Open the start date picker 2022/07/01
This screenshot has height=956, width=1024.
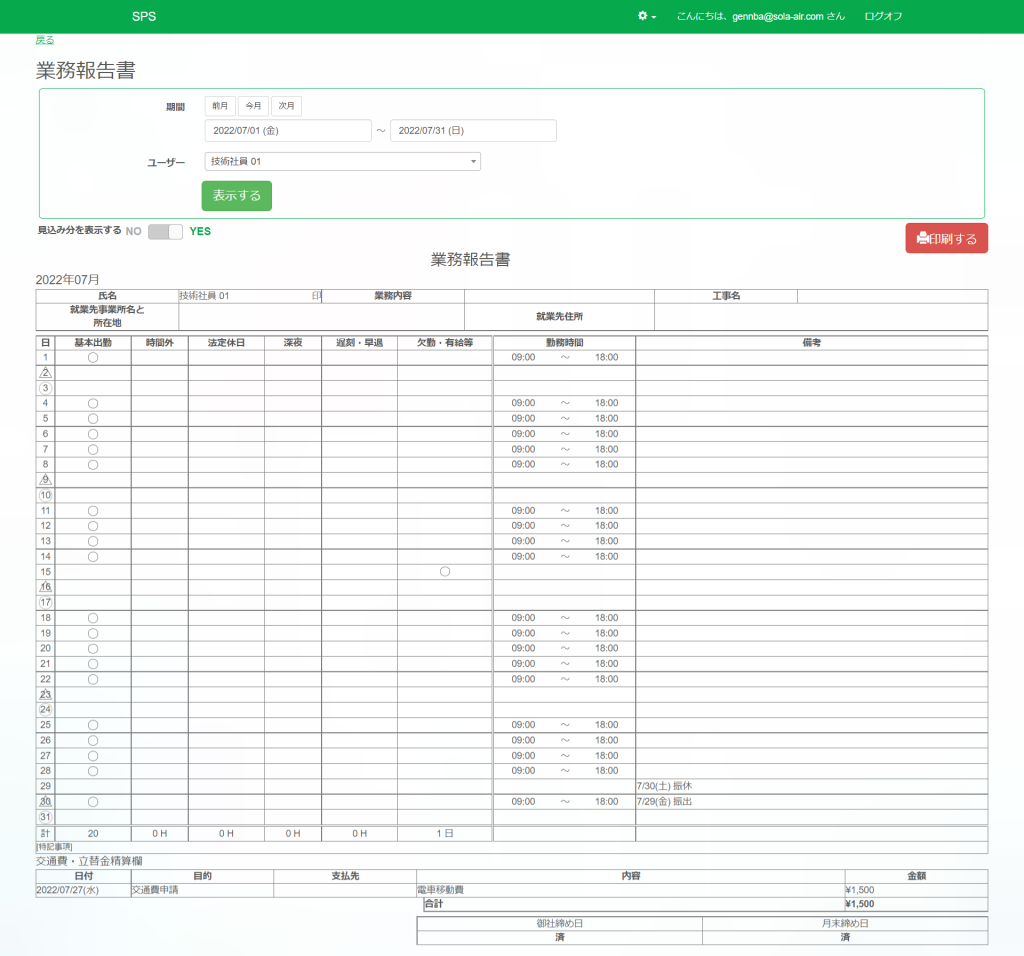click(x=287, y=131)
